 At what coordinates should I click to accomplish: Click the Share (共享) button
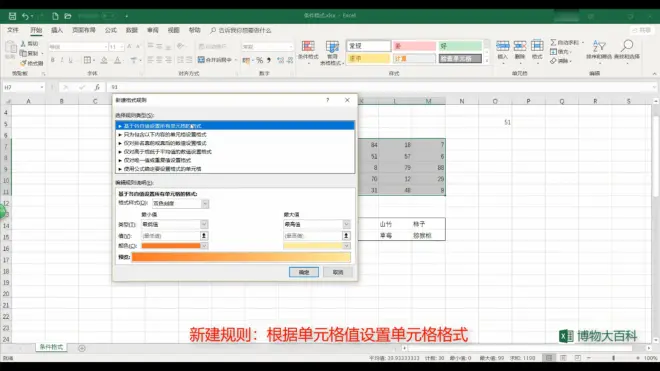click(641, 30)
